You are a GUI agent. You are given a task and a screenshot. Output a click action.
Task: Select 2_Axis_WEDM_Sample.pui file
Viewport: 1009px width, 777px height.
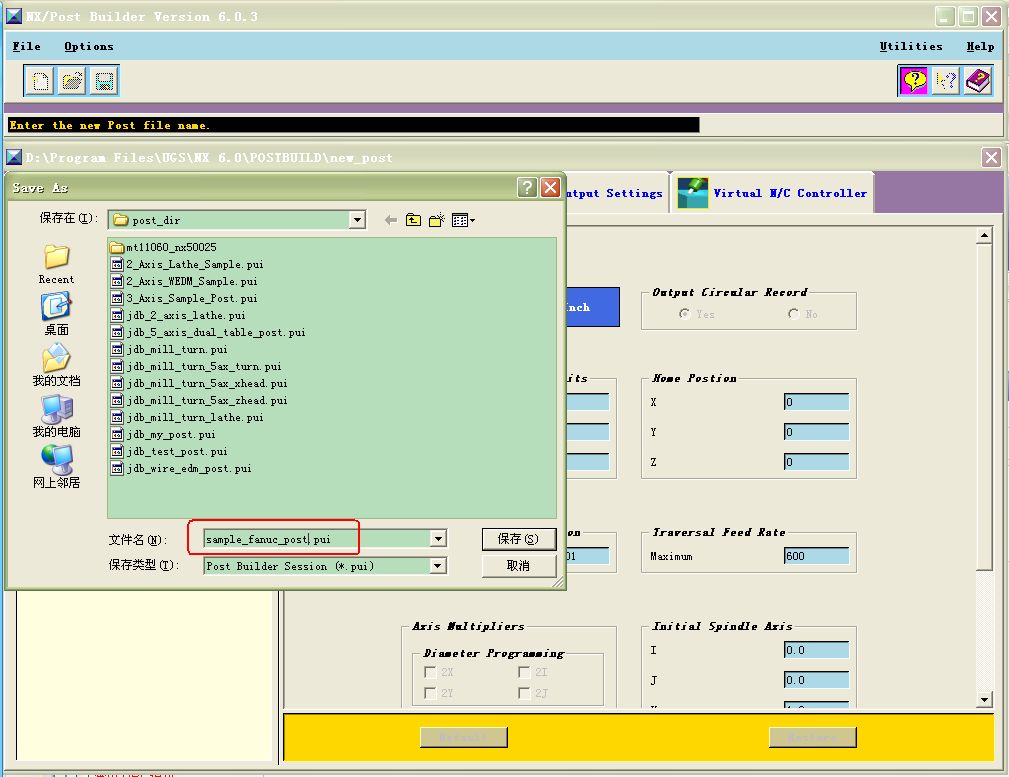(184, 281)
